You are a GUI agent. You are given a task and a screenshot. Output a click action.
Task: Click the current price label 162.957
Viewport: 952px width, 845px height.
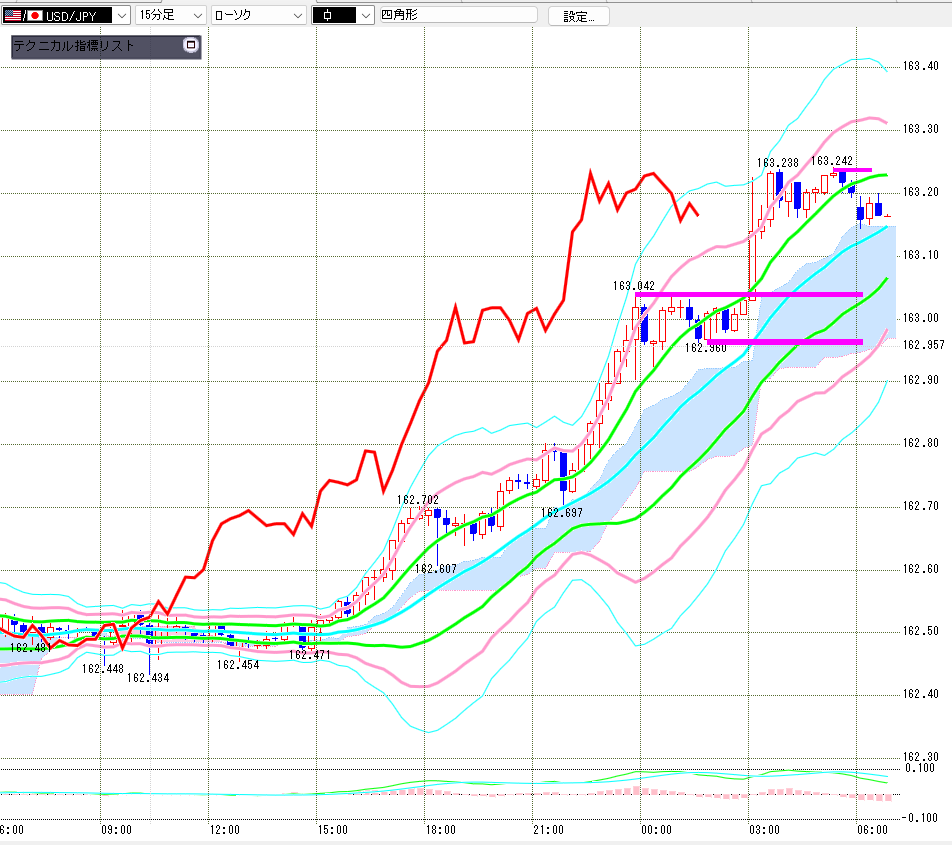point(923,345)
